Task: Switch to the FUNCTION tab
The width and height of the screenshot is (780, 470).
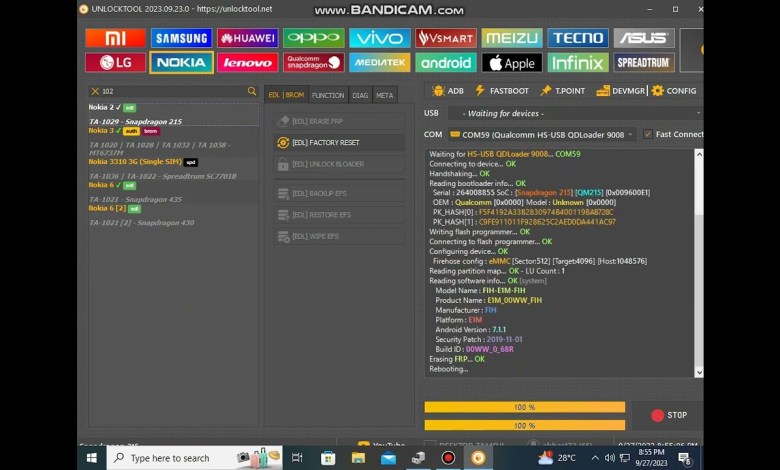Action: tap(328, 95)
